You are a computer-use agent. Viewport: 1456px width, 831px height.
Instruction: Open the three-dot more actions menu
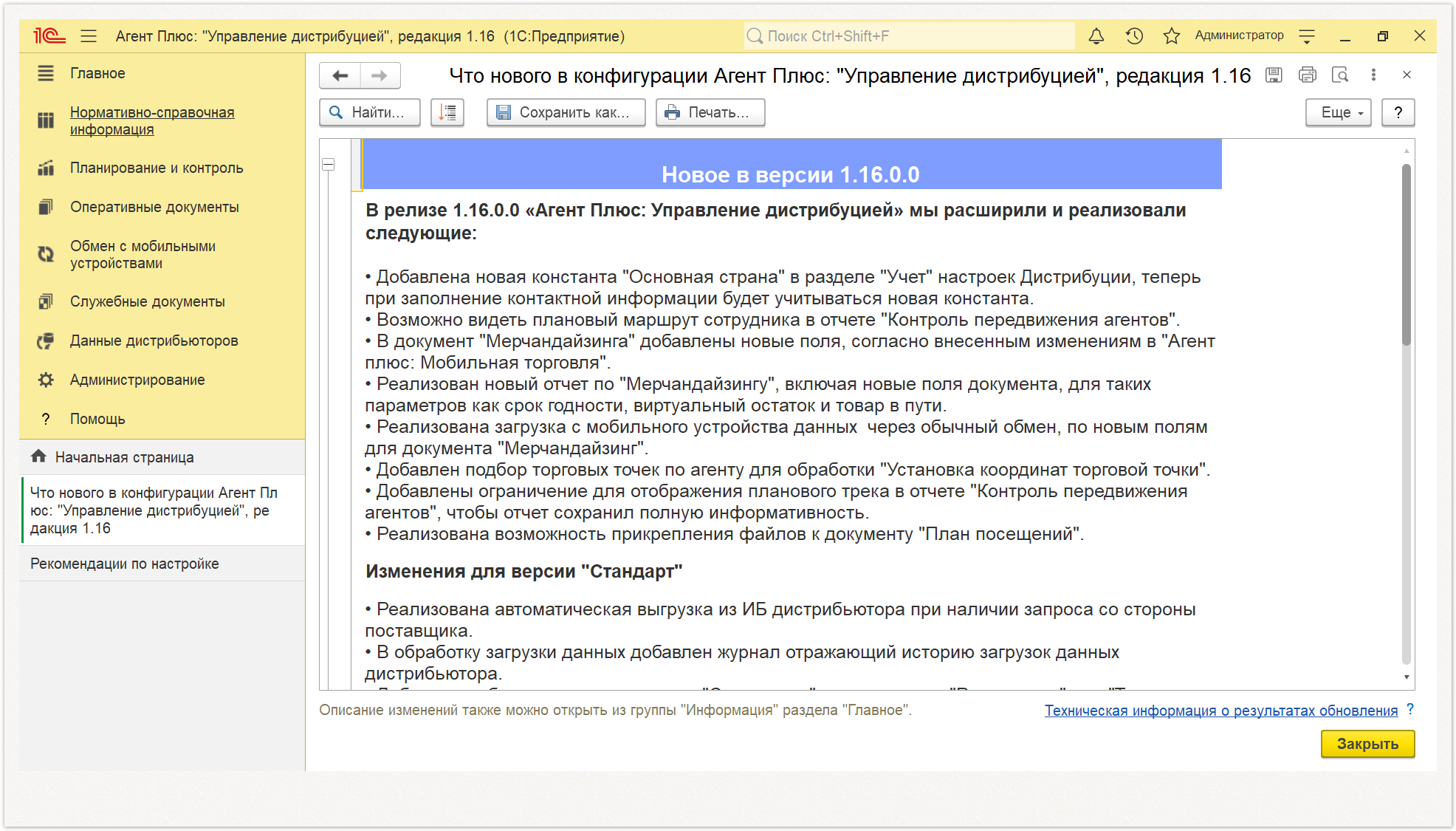pyautogui.click(x=1373, y=75)
